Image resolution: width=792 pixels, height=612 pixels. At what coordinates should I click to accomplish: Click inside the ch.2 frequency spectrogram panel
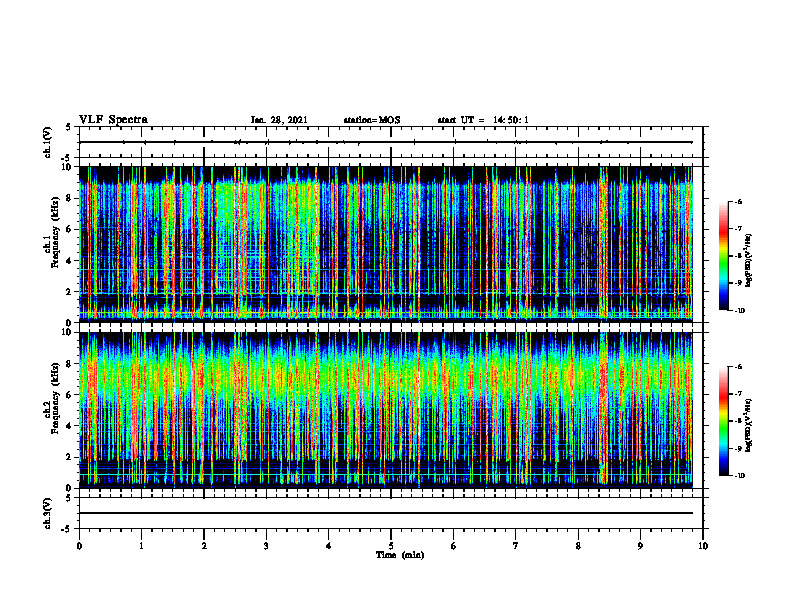tap(386, 410)
